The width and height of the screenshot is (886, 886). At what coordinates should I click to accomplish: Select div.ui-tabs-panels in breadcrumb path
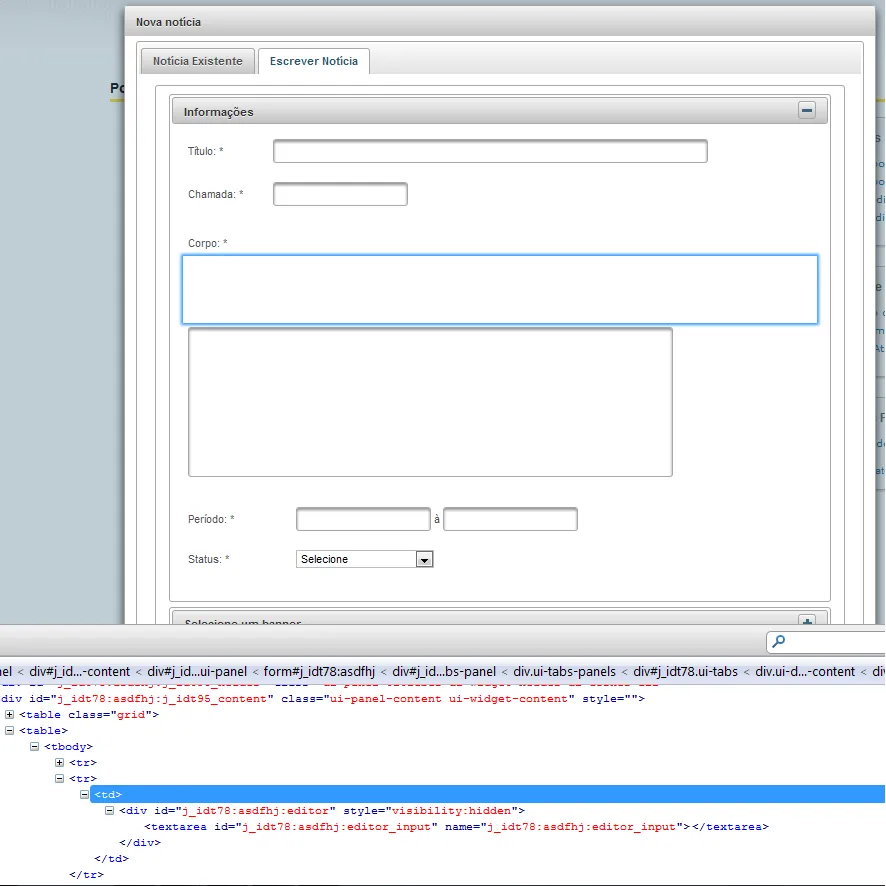coord(565,671)
